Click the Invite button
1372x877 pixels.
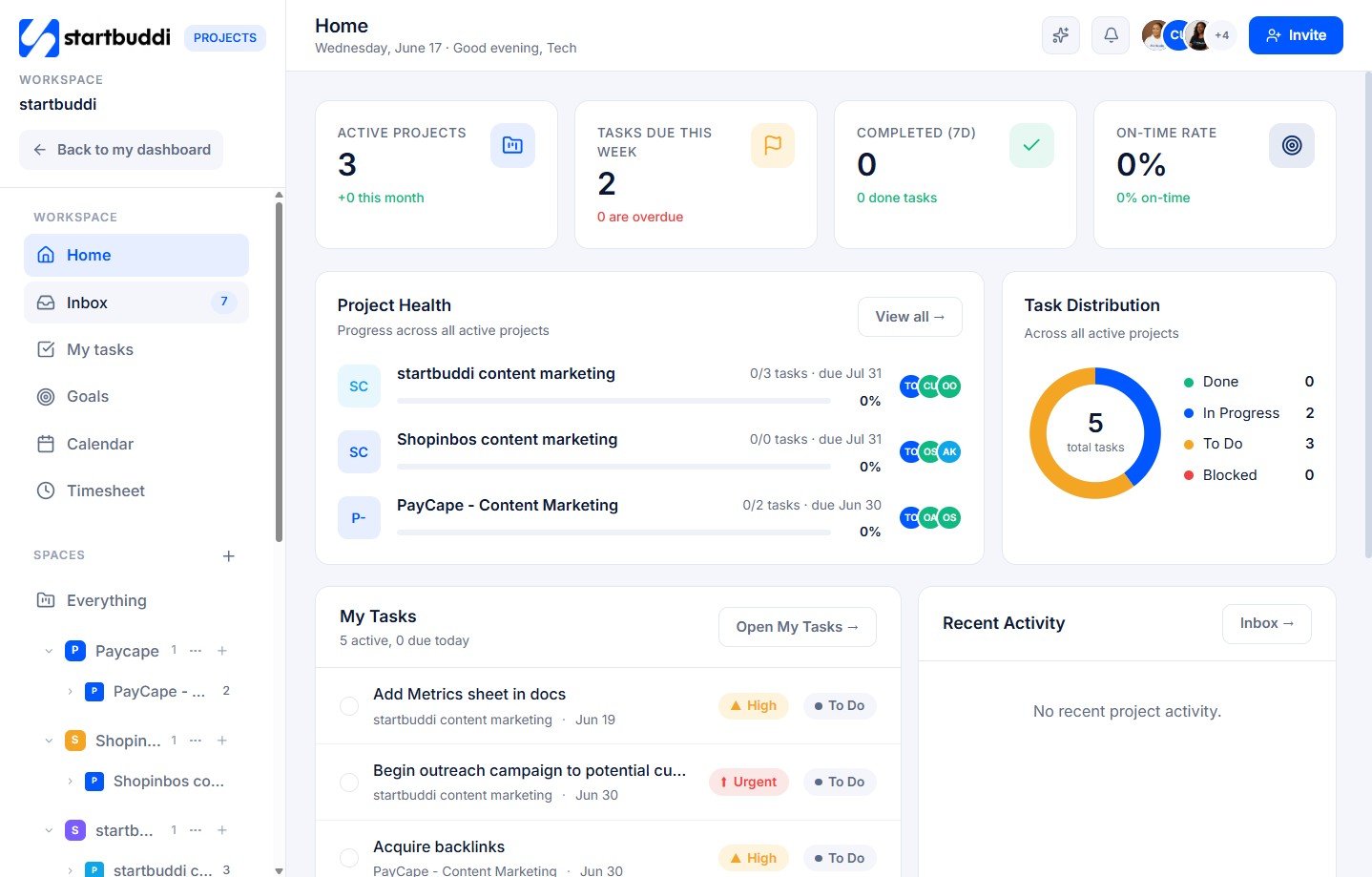click(1296, 35)
